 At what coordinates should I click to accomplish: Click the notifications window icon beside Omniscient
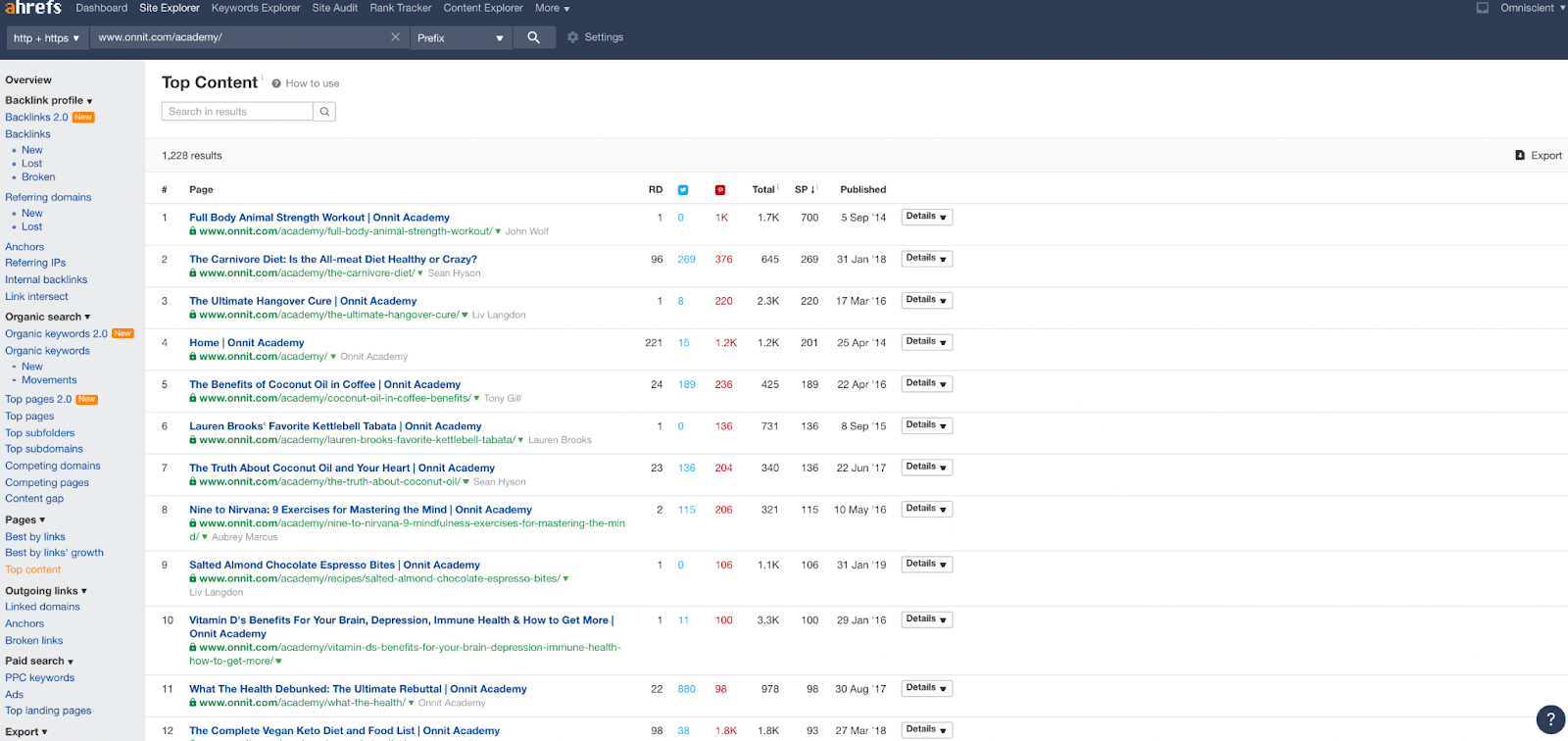(x=1483, y=8)
